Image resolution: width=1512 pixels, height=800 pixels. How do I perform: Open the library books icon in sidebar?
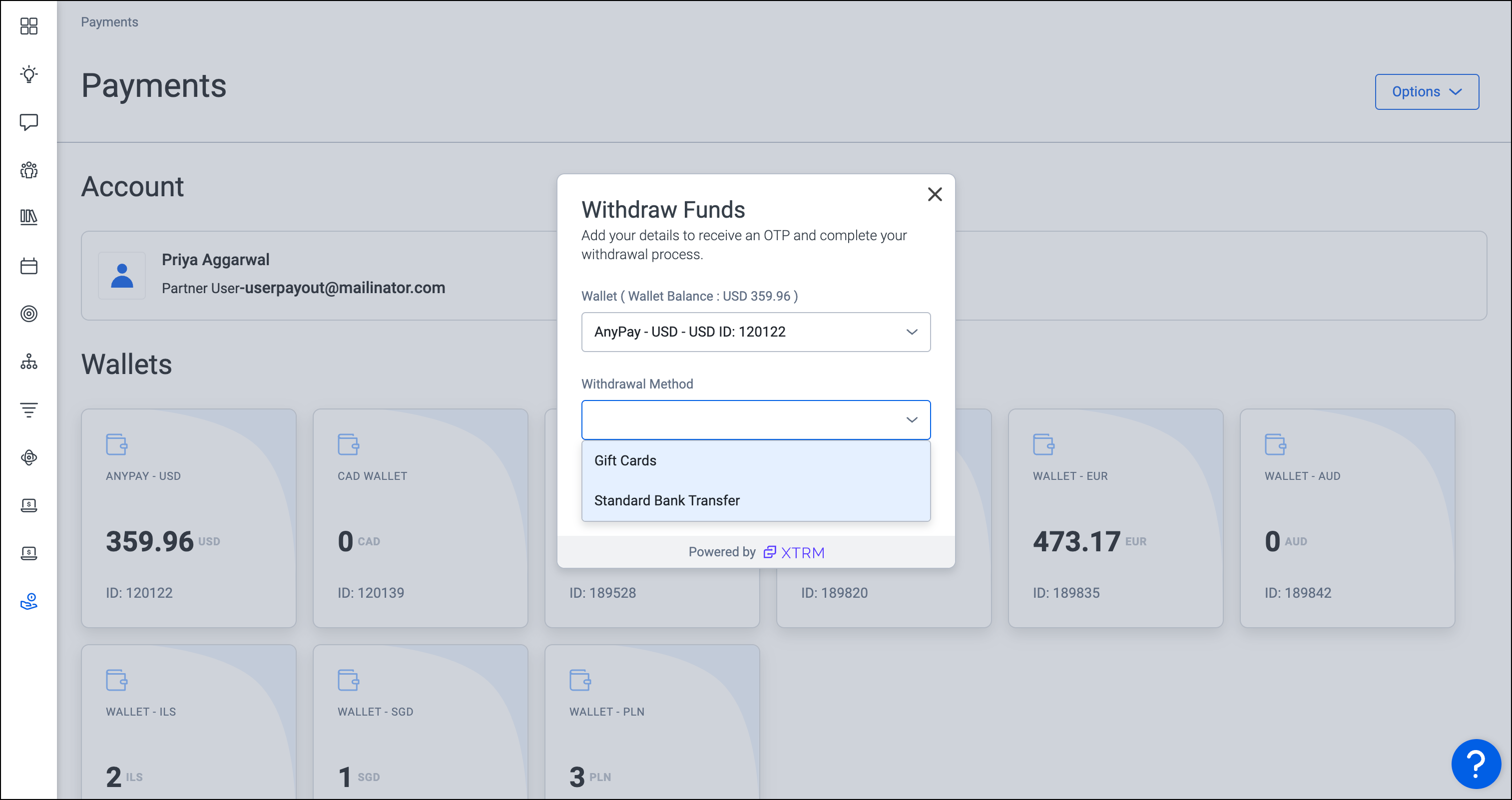point(29,217)
